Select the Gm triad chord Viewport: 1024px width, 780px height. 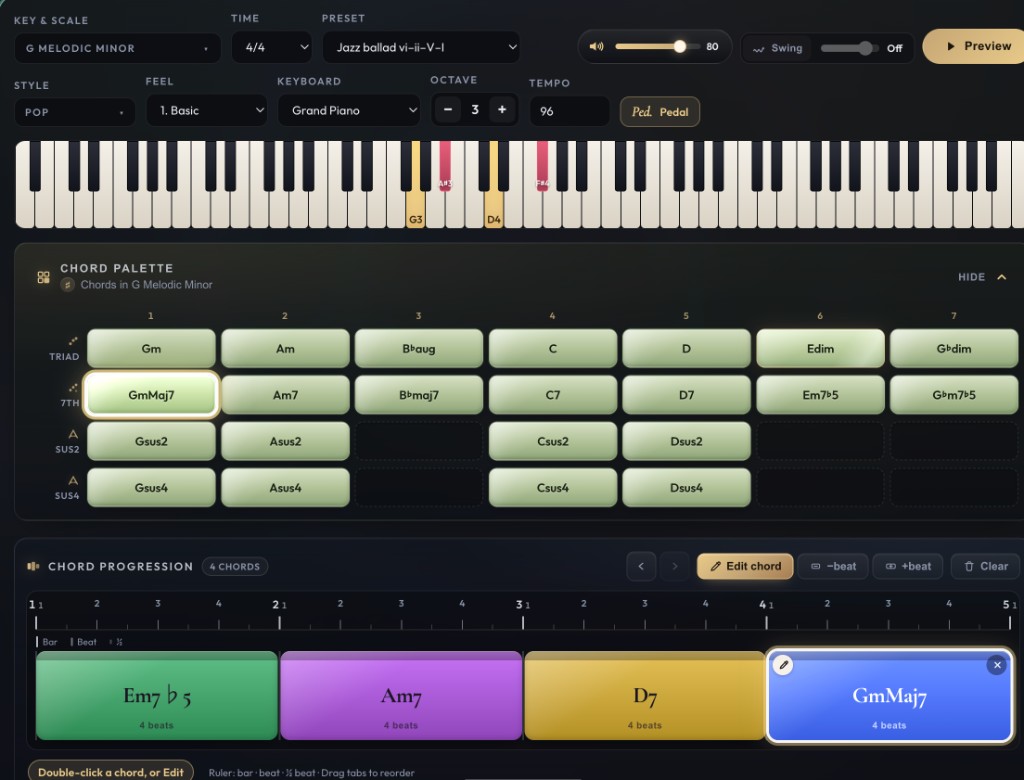tap(151, 349)
